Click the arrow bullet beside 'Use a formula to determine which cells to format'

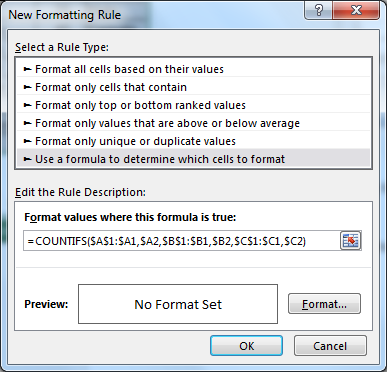coord(27,159)
